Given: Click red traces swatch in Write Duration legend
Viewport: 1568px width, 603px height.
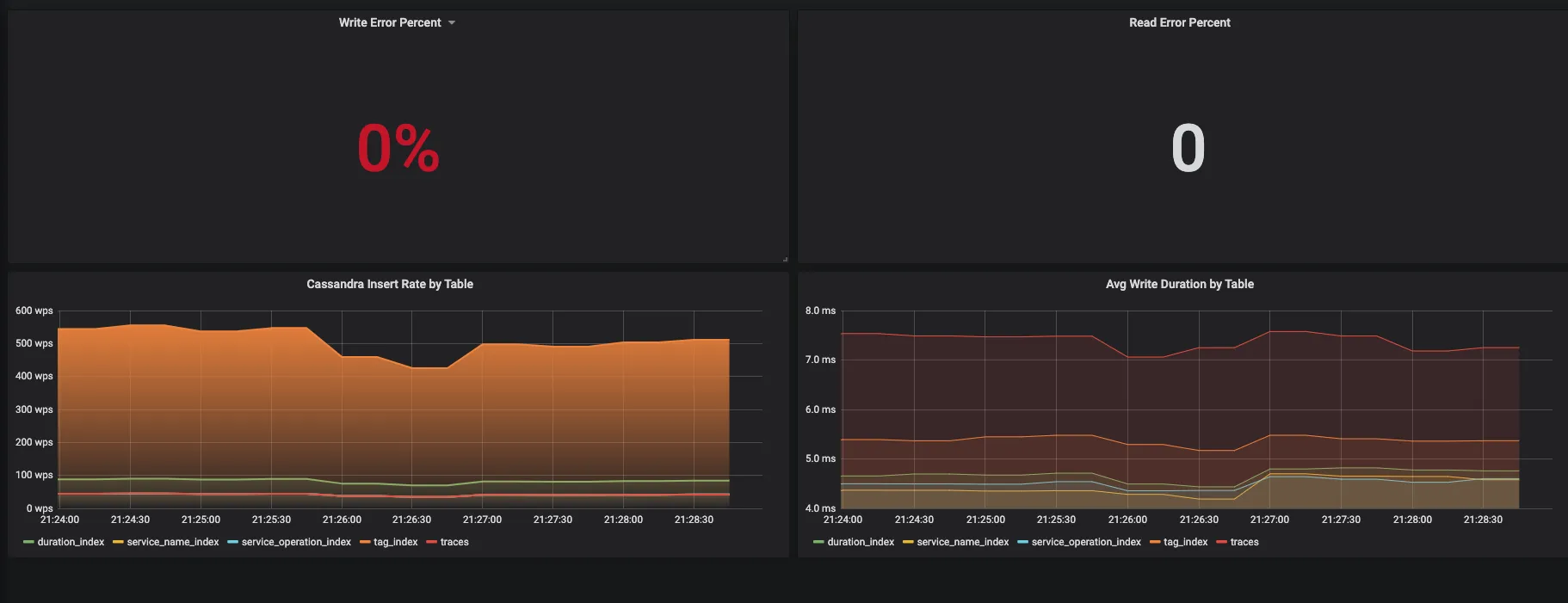Looking at the screenshot, I should click(x=1221, y=542).
